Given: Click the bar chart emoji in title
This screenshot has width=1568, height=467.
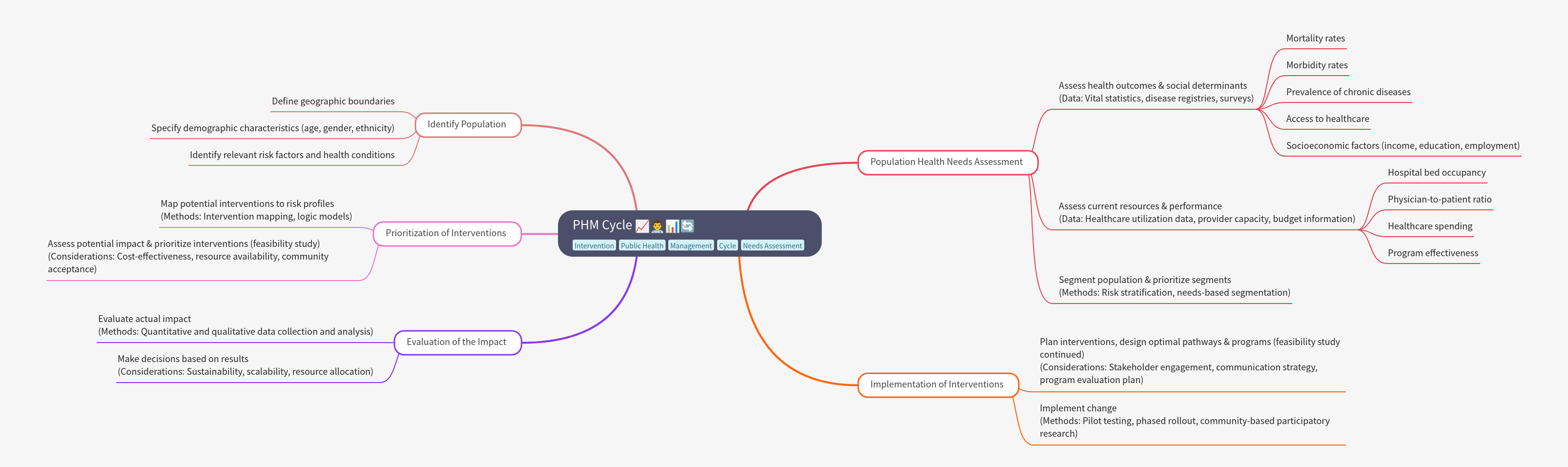Looking at the screenshot, I should point(672,225).
